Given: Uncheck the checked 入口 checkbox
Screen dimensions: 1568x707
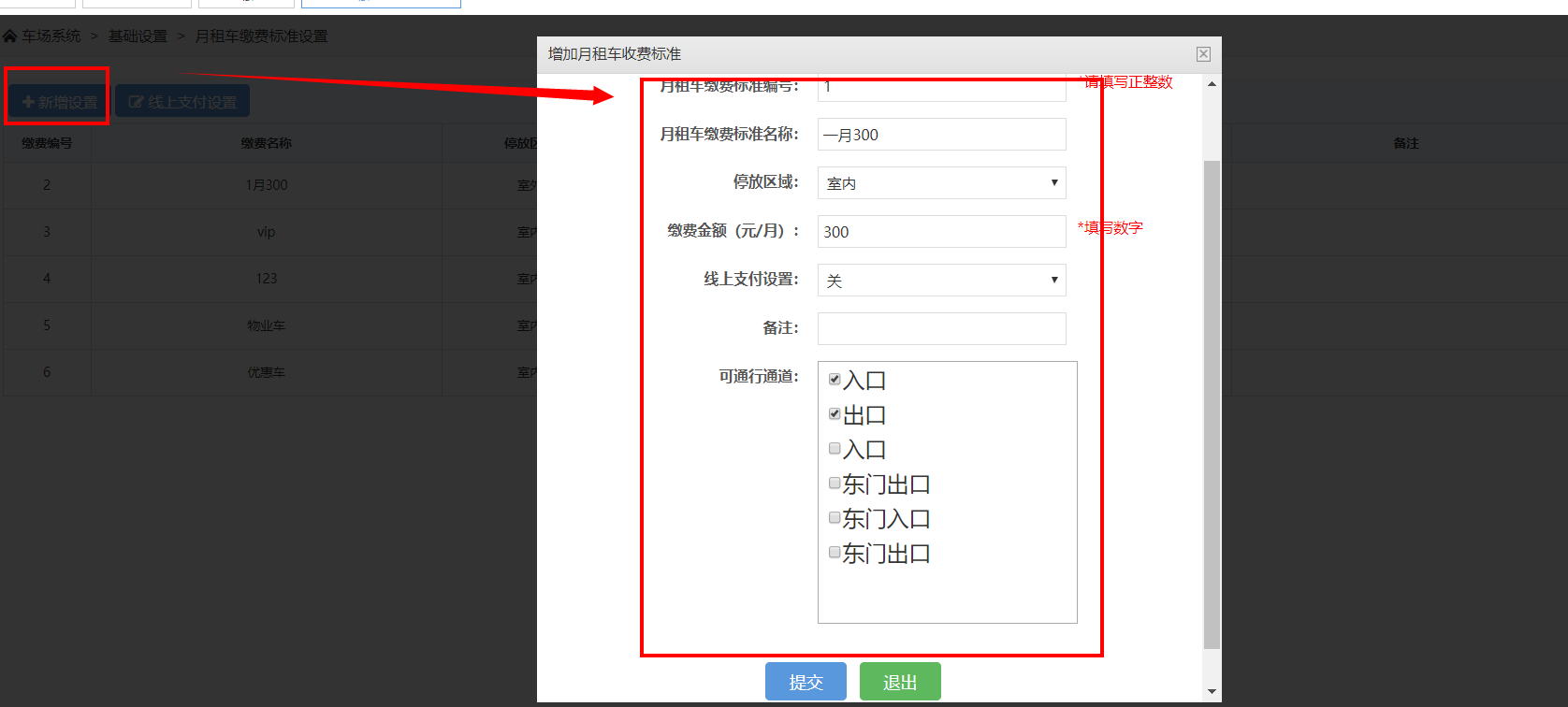Looking at the screenshot, I should click(x=835, y=379).
